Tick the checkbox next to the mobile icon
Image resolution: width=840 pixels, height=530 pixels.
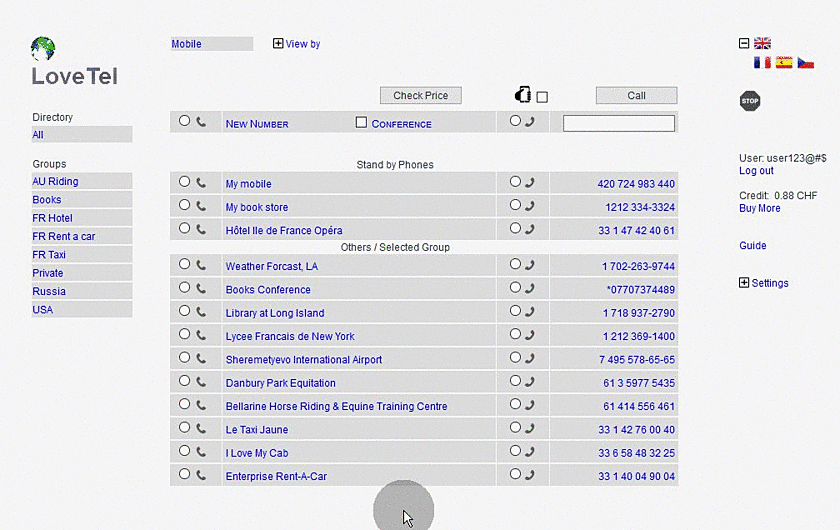click(542, 97)
